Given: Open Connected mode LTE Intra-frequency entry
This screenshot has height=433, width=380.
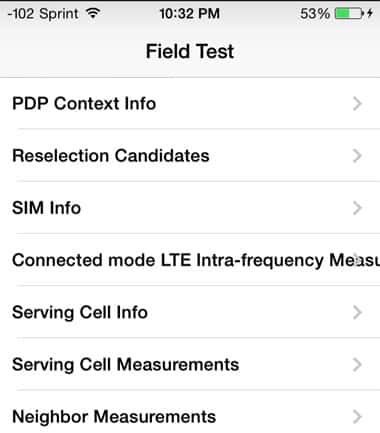Looking at the screenshot, I should click(190, 260).
